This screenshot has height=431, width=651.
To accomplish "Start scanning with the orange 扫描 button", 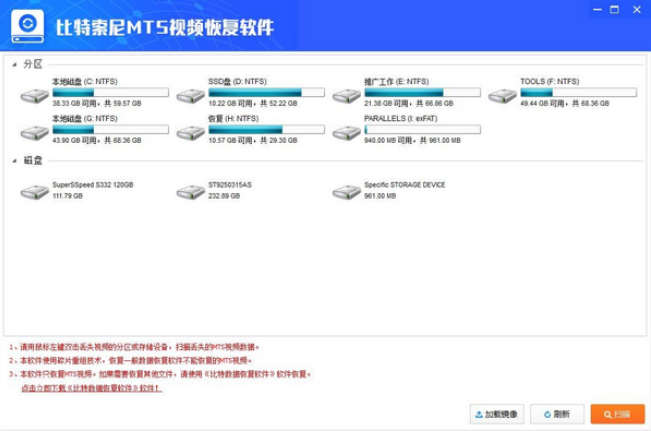I will (x=618, y=414).
